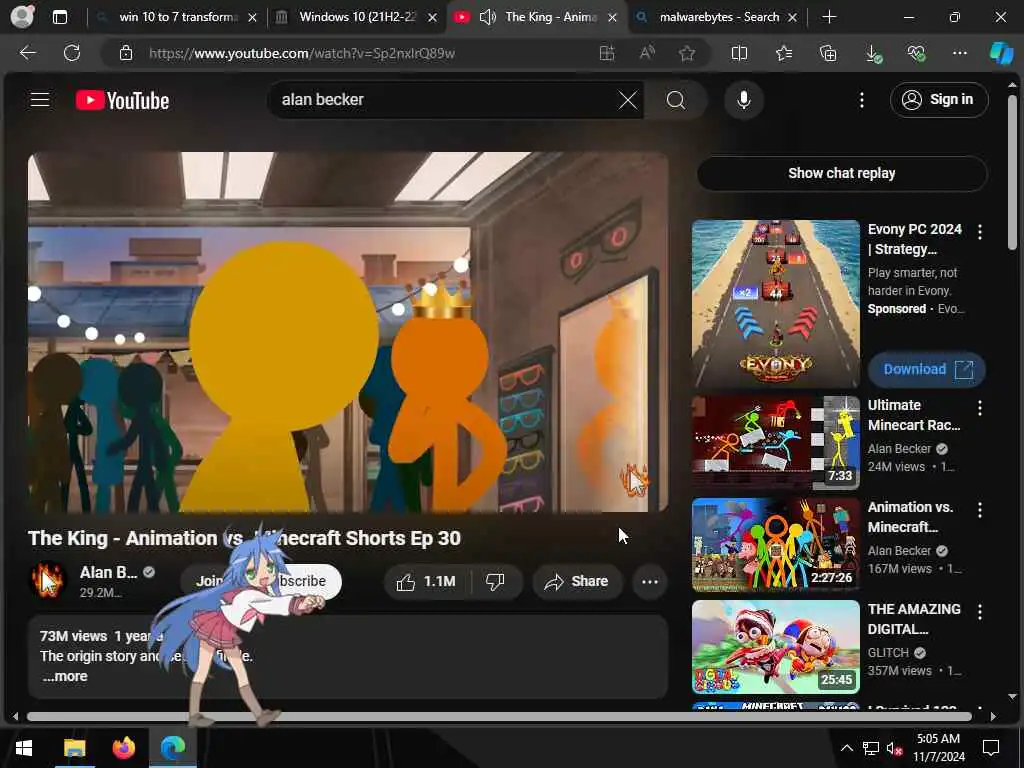Open Collections panel
Image resolution: width=1024 pixels, height=768 pixels.
click(x=828, y=53)
